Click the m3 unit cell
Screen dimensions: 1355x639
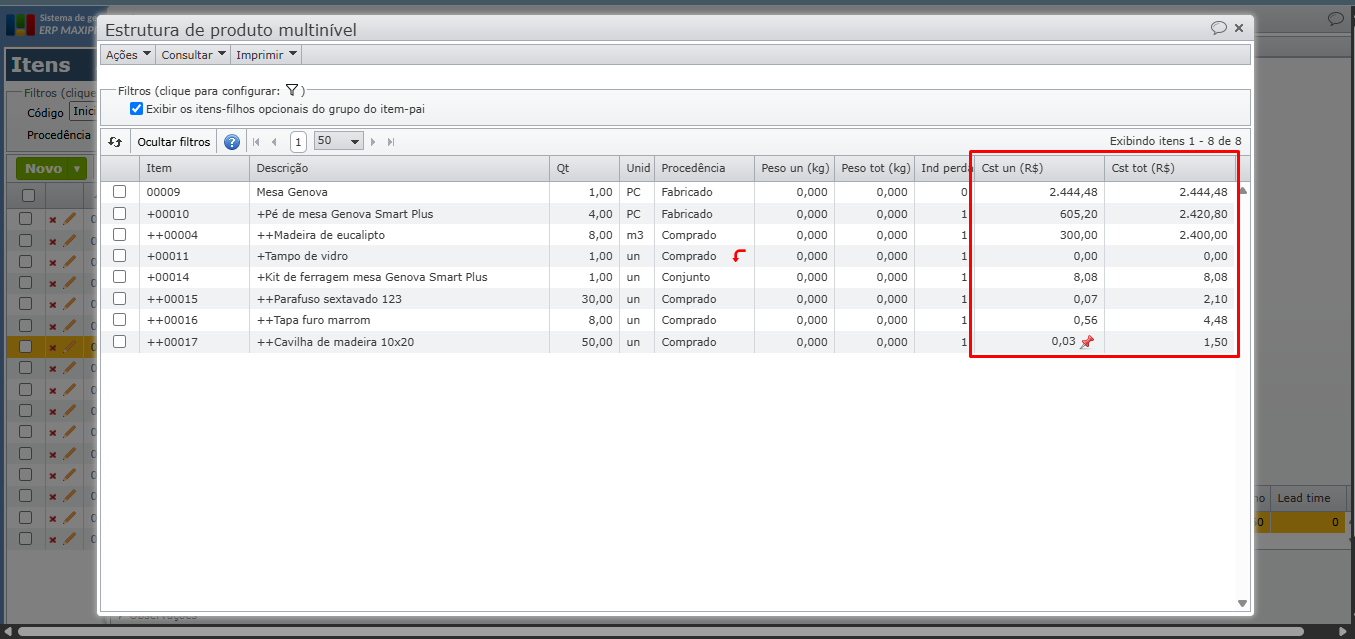(635, 235)
